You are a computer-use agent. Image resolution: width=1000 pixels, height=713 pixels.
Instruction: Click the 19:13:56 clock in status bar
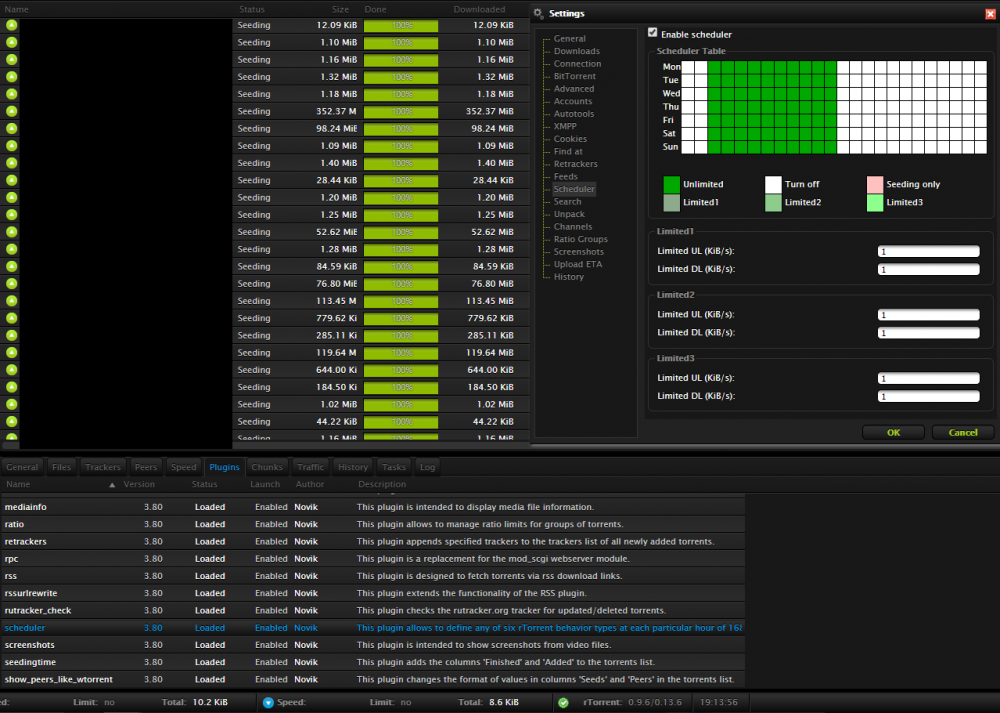719,702
